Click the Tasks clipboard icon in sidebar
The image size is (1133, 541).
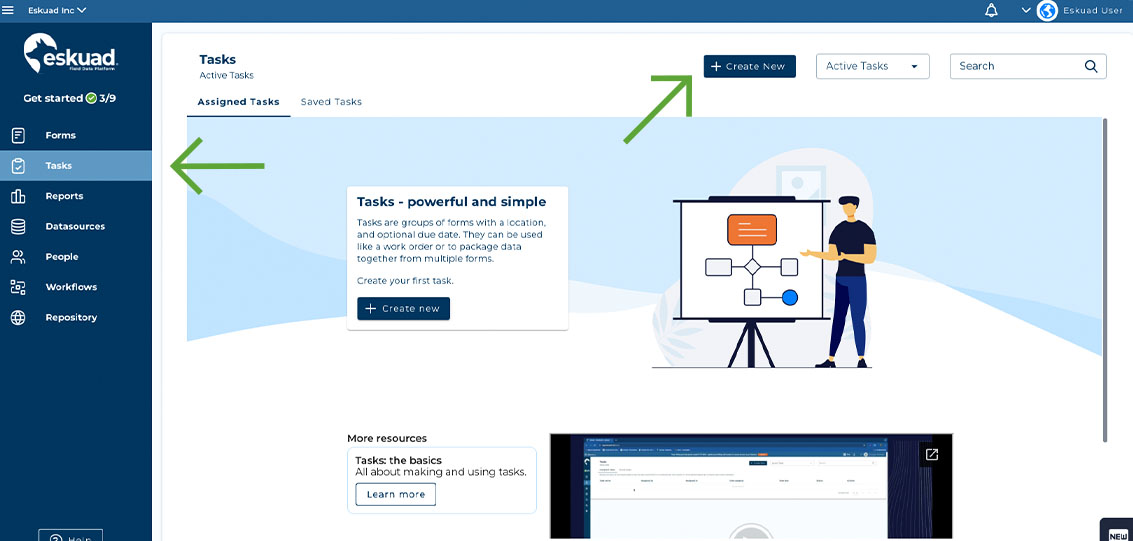click(18, 165)
